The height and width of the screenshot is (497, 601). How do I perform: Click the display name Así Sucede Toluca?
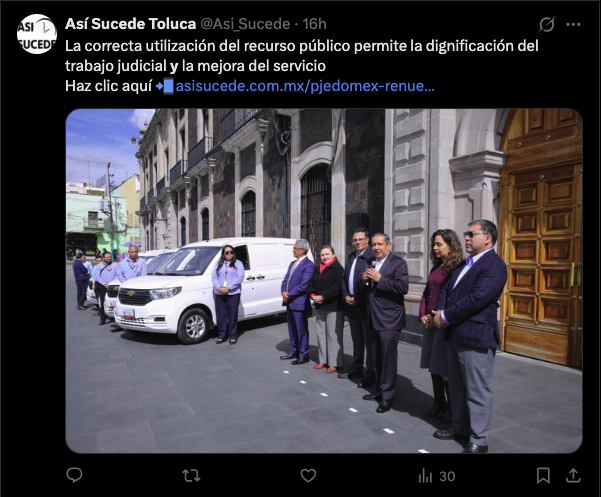coord(130,24)
